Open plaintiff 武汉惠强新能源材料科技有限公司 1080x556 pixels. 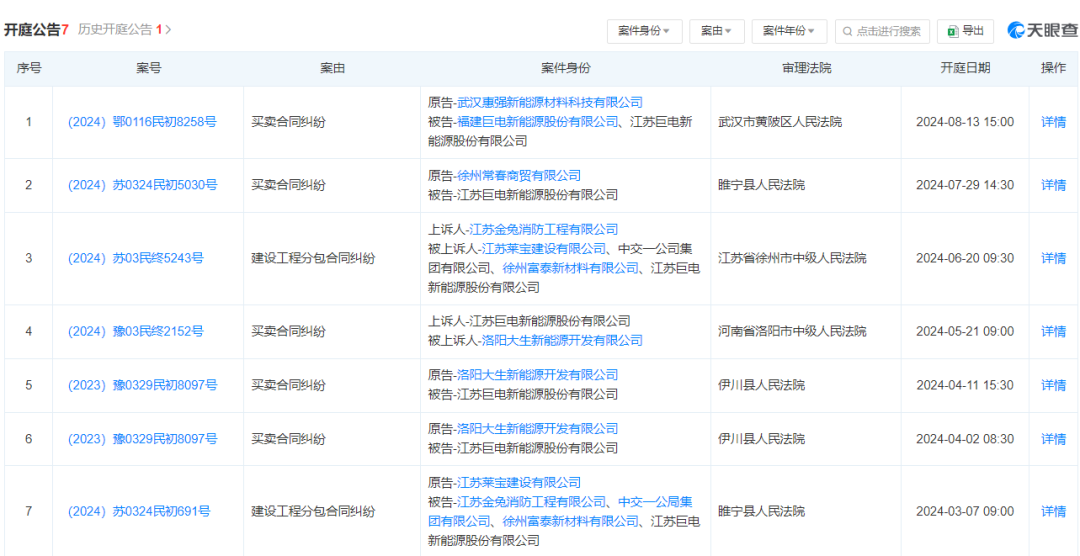[x=550, y=103]
